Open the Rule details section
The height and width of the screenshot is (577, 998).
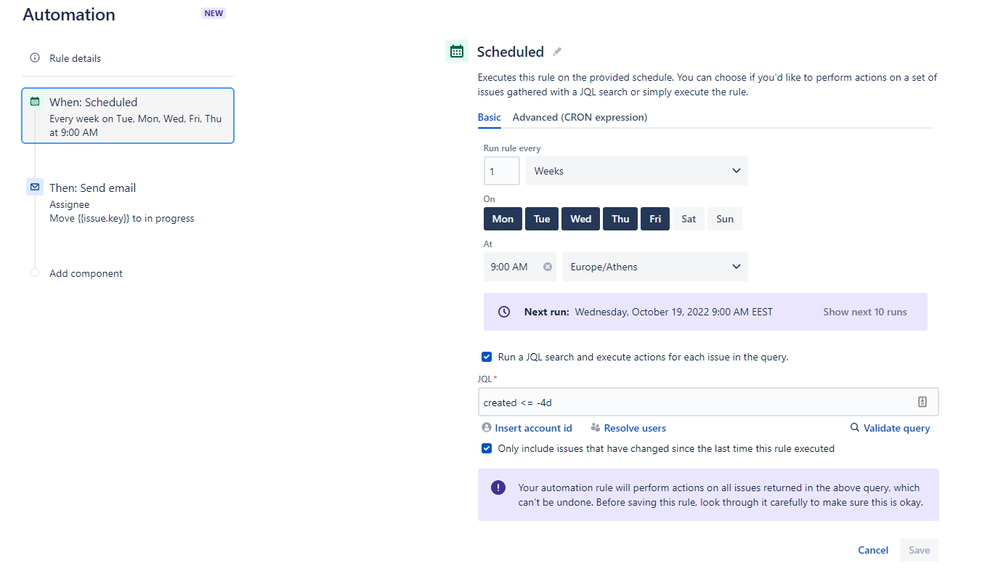(x=73, y=58)
